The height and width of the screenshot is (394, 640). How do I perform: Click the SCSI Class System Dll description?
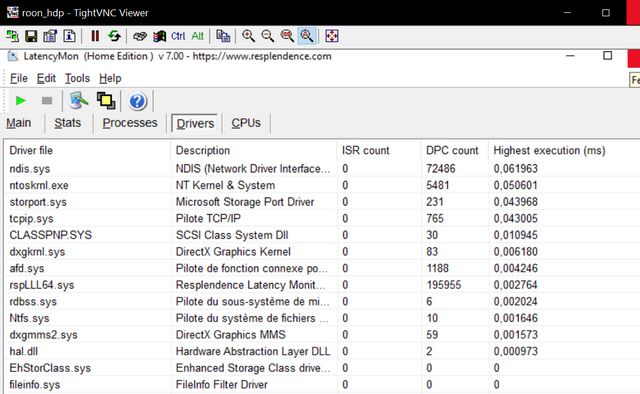232,235
